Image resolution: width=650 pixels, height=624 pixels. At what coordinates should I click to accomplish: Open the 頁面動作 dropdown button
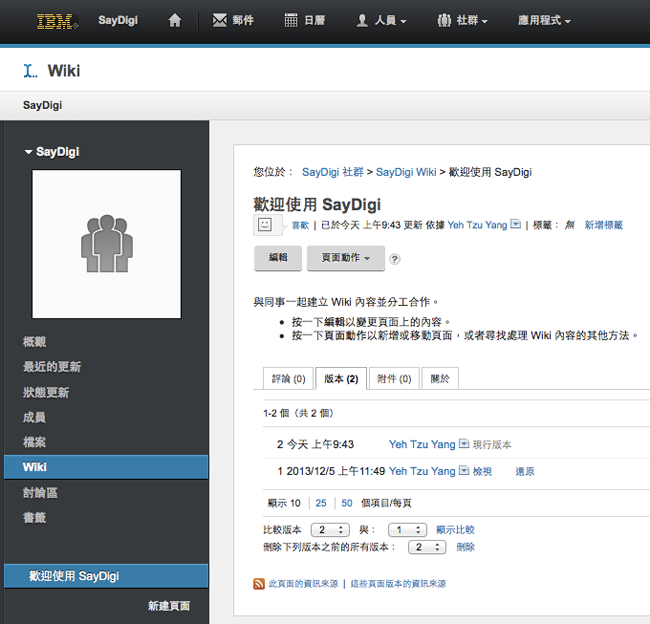click(345, 258)
